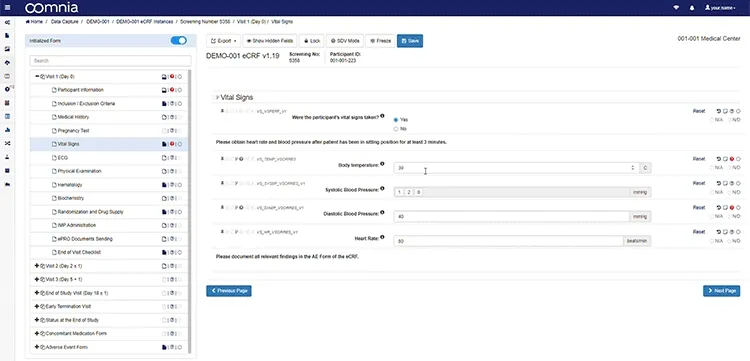Click info icon next to Body temperature
This screenshot has height=361, width=750.
point(382,164)
